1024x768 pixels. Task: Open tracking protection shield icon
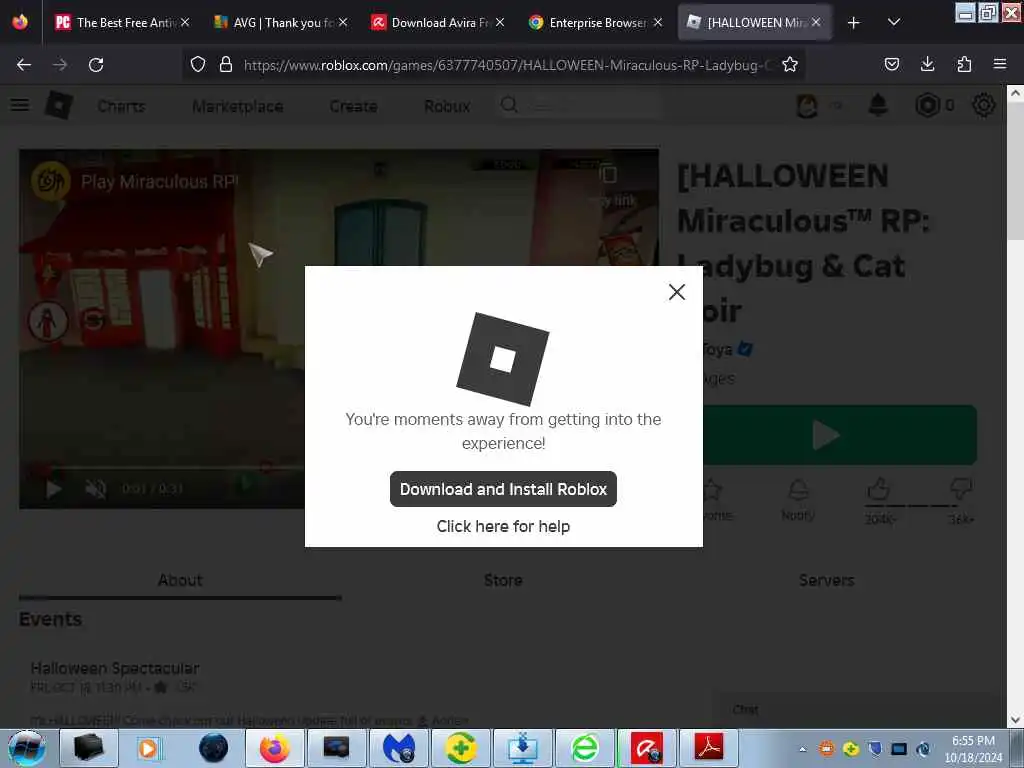(x=198, y=65)
